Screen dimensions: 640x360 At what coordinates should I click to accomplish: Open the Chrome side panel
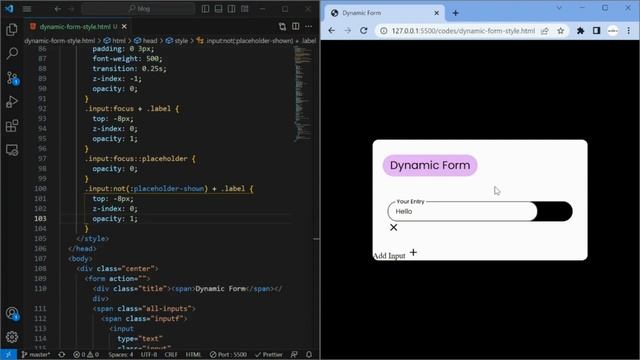[x=596, y=31]
